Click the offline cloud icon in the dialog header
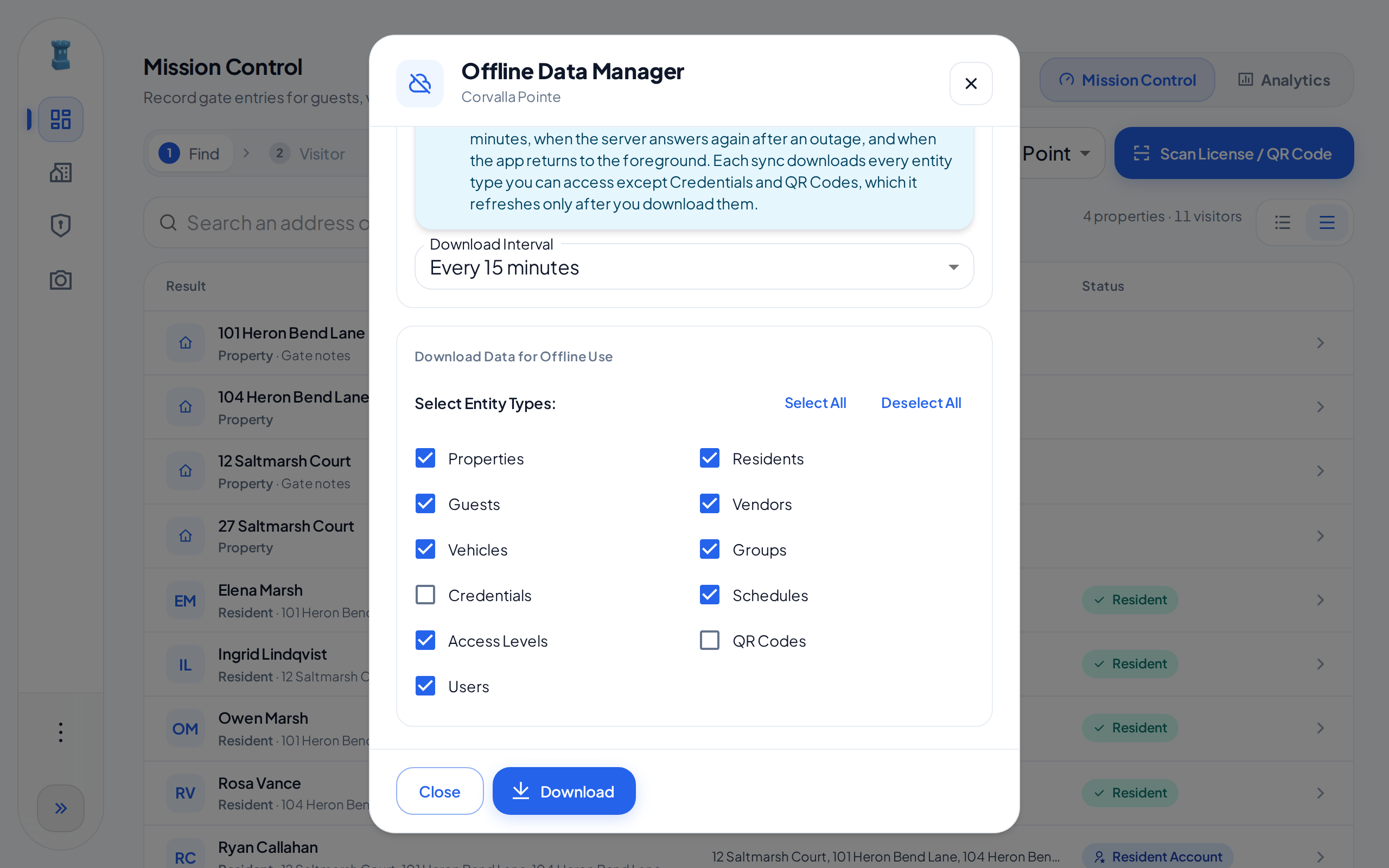The width and height of the screenshot is (1389, 868). pos(420,84)
